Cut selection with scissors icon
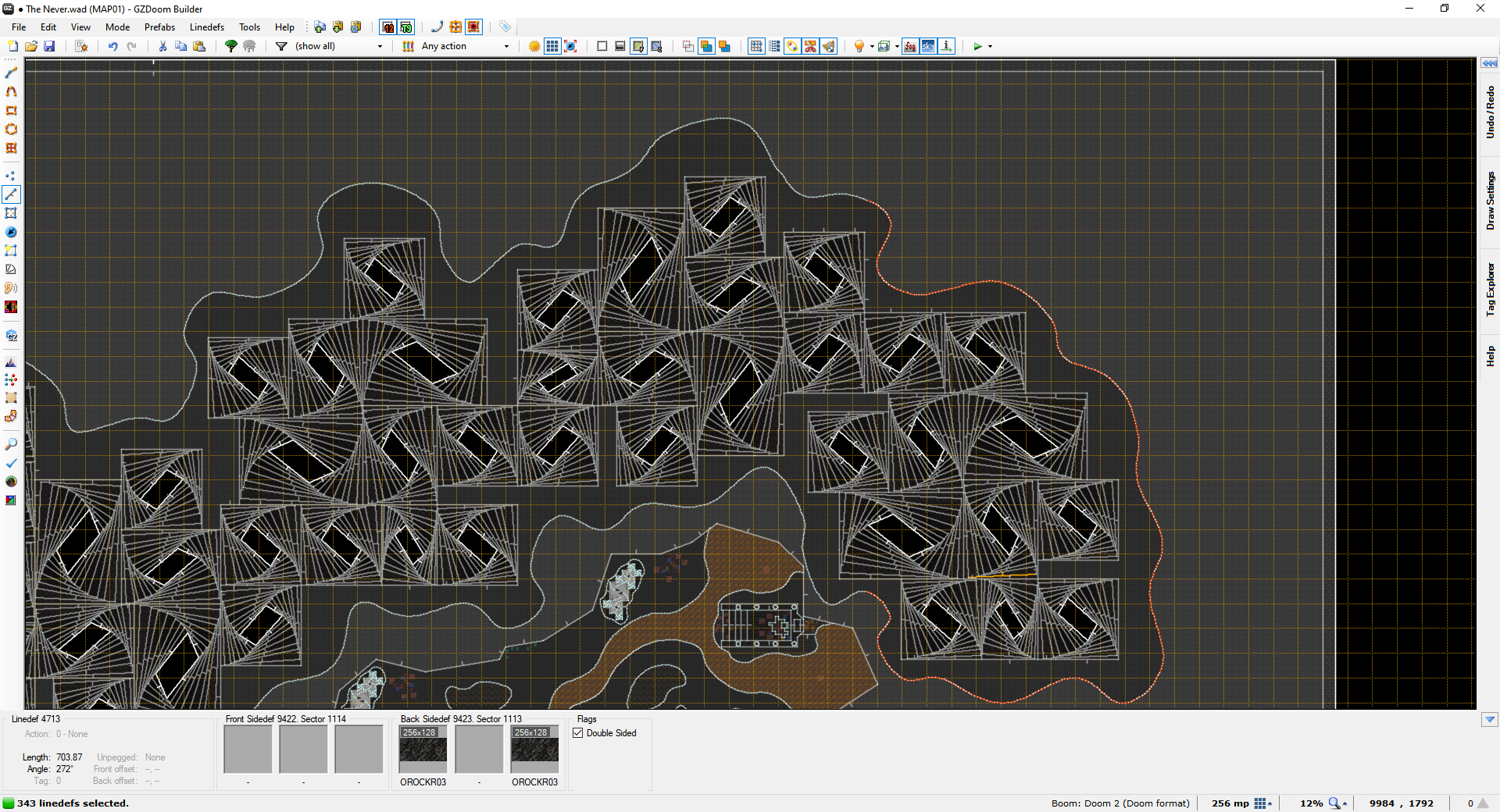 [162, 46]
